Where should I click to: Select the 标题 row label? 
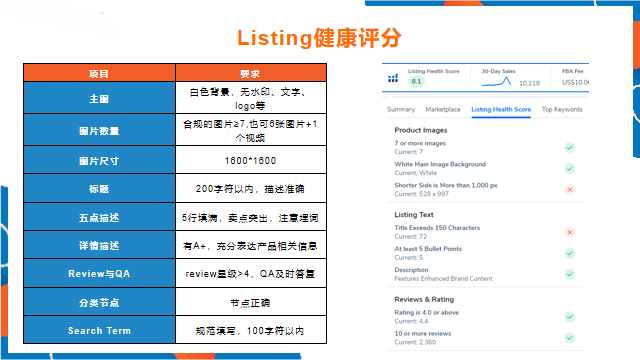pos(99,189)
